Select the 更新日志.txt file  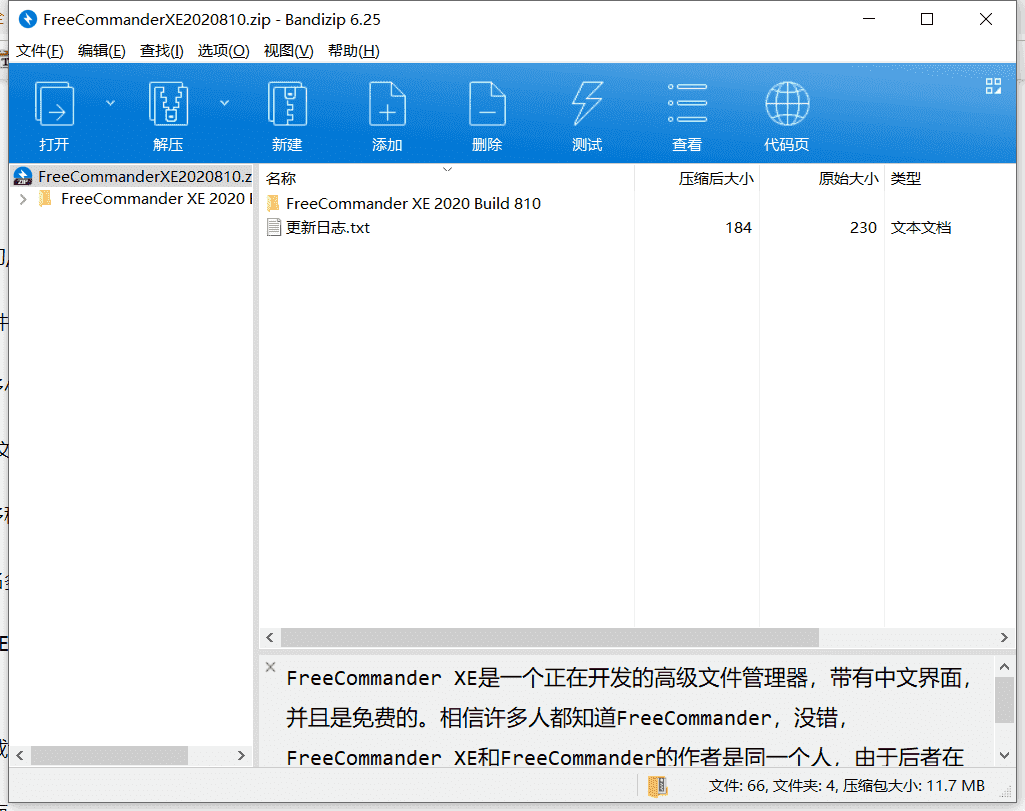[x=328, y=227]
